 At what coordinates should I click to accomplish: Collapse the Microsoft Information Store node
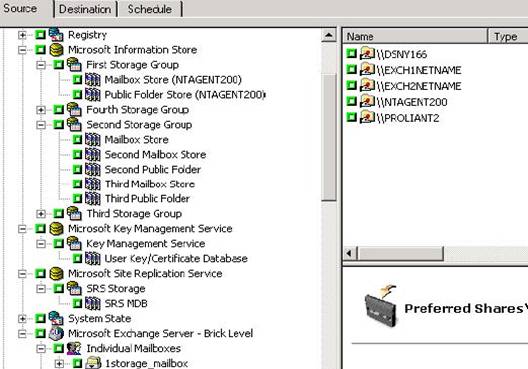pyautogui.click(x=22, y=50)
